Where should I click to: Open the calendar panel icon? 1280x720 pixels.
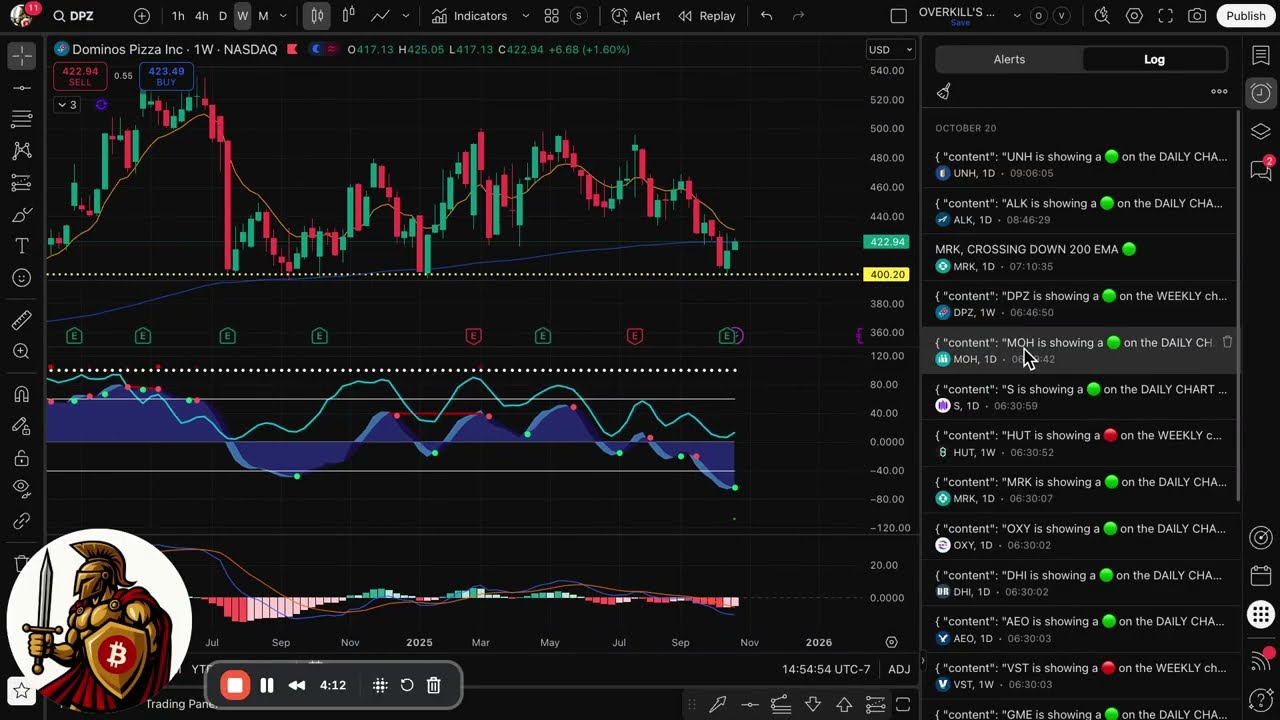(x=1261, y=576)
